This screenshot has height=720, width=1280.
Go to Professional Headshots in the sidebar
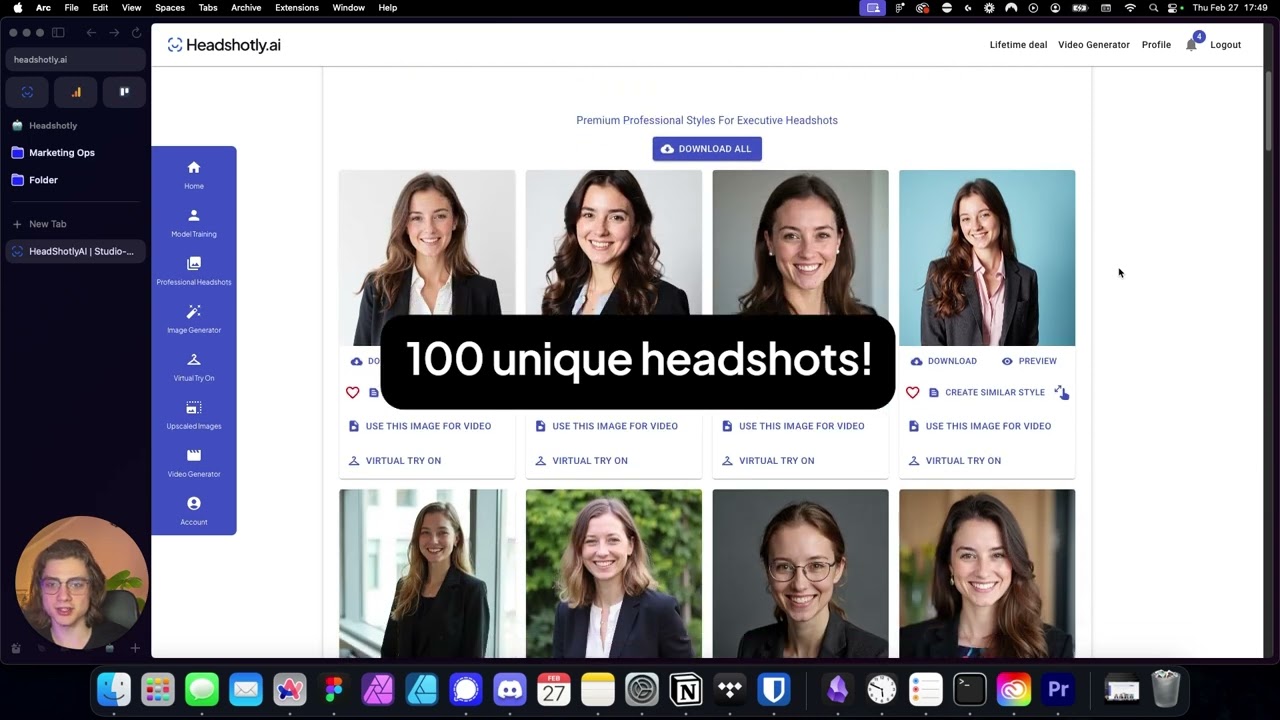point(194,270)
